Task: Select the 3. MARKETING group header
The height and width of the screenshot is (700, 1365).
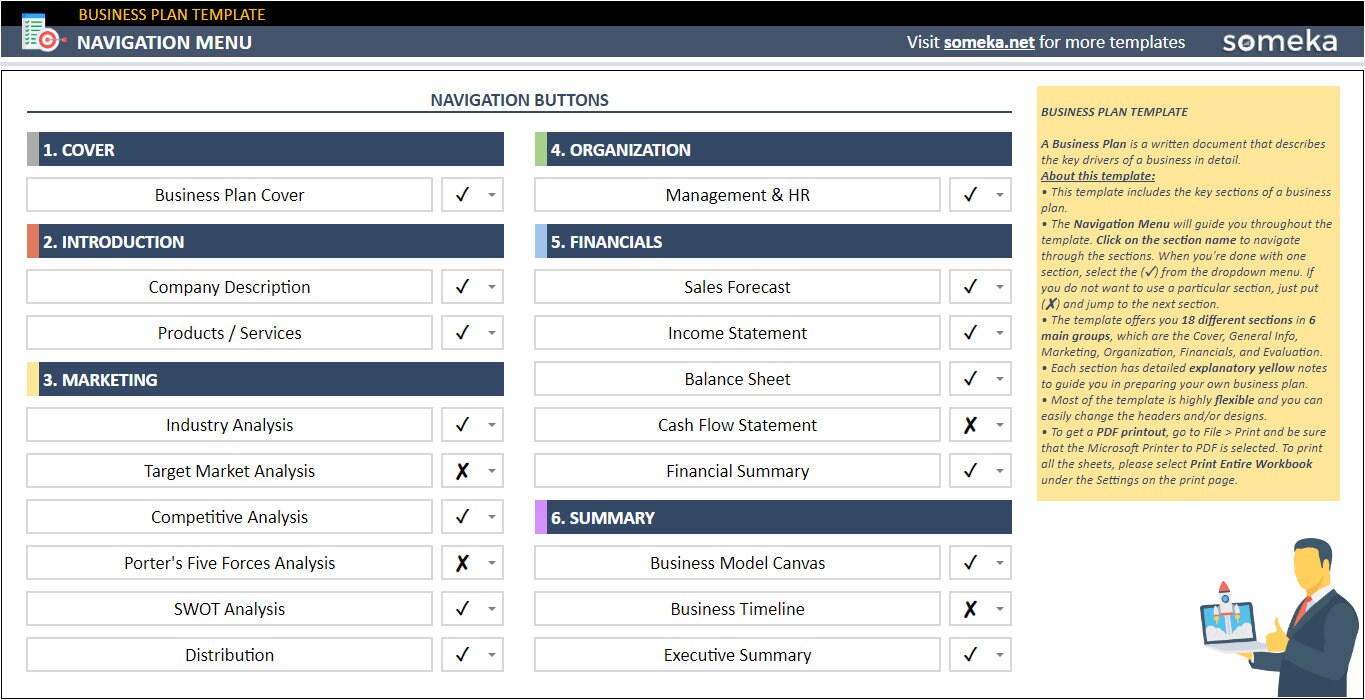Action: tap(265, 380)
